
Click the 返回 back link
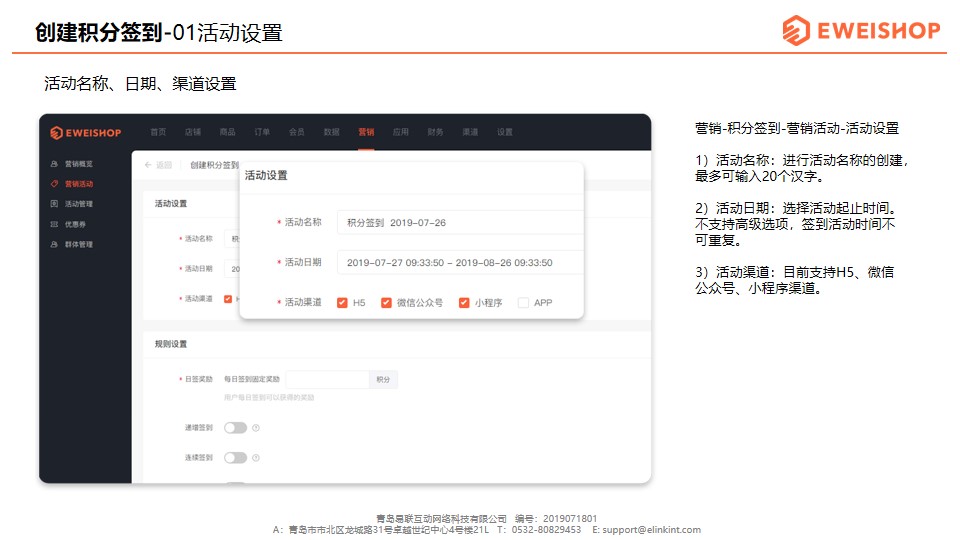click(x=163, y=165)
